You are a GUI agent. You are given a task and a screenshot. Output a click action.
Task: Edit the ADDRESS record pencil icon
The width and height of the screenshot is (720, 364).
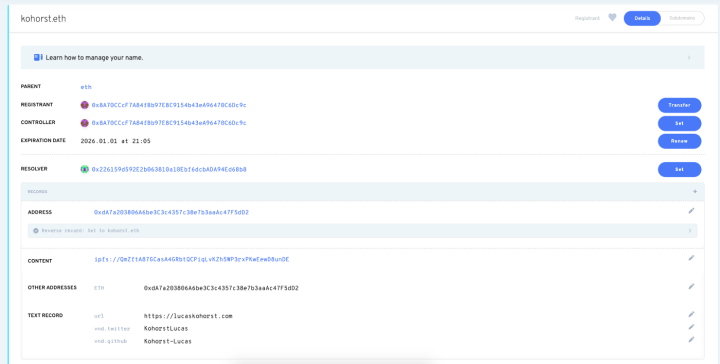tap(691, 211)
